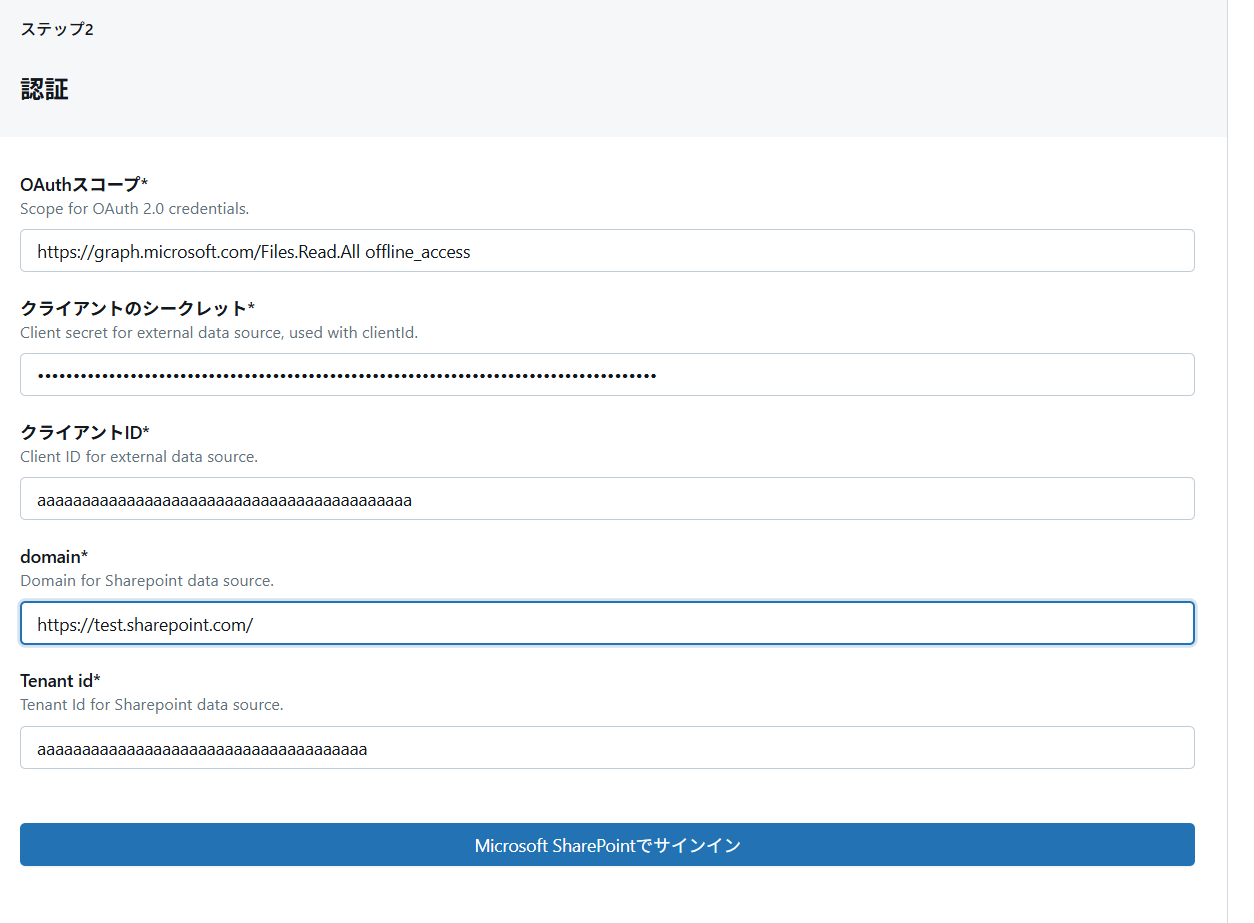Image resolution: width=1254 pixels, height=923 pixels.
Task: Click the 認証 heading
Action: click(x=44, y=89)
